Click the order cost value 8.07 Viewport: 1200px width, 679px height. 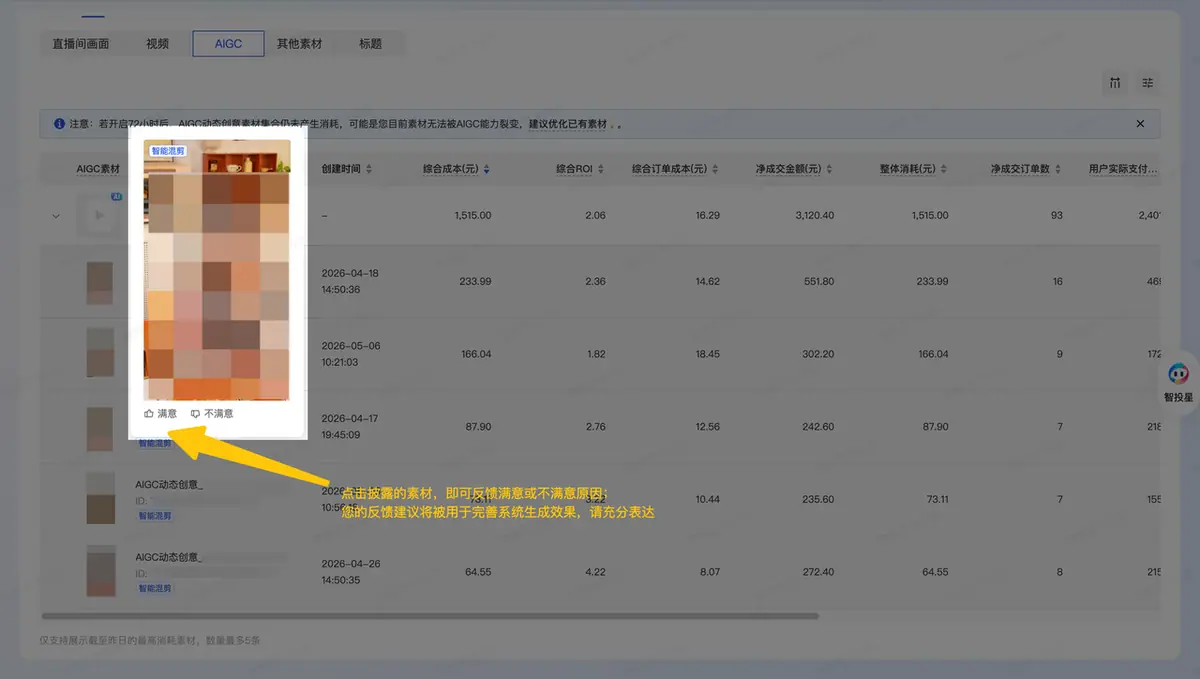710,572
